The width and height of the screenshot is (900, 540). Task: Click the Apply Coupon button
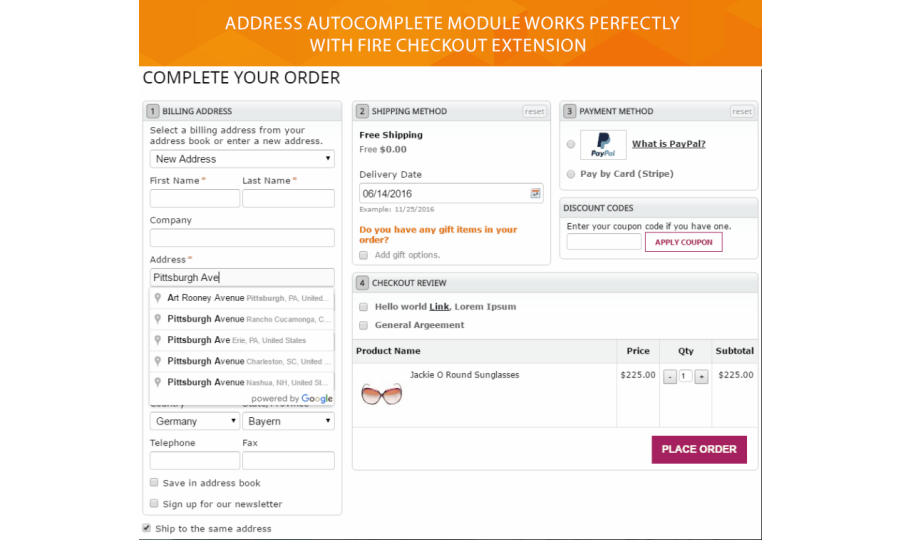683,242
